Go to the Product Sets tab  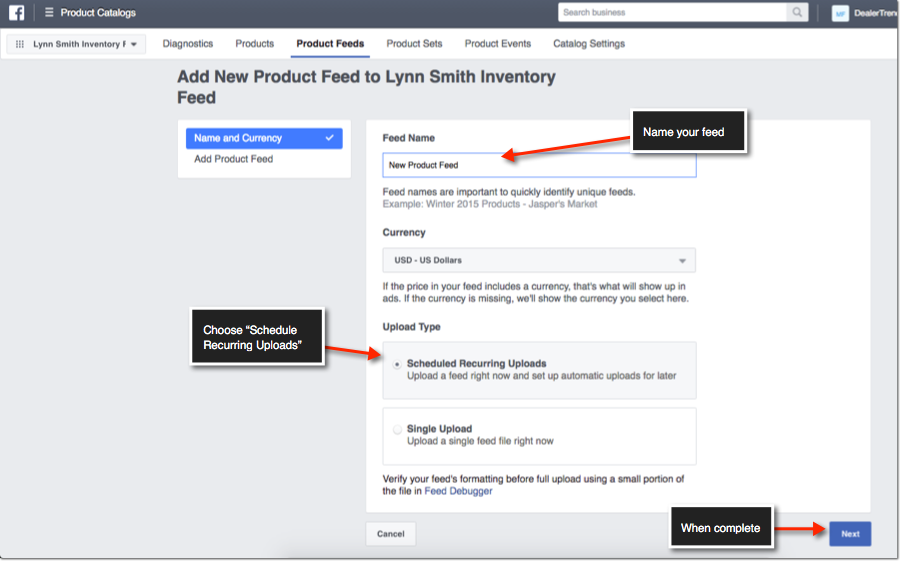(414, 44)
